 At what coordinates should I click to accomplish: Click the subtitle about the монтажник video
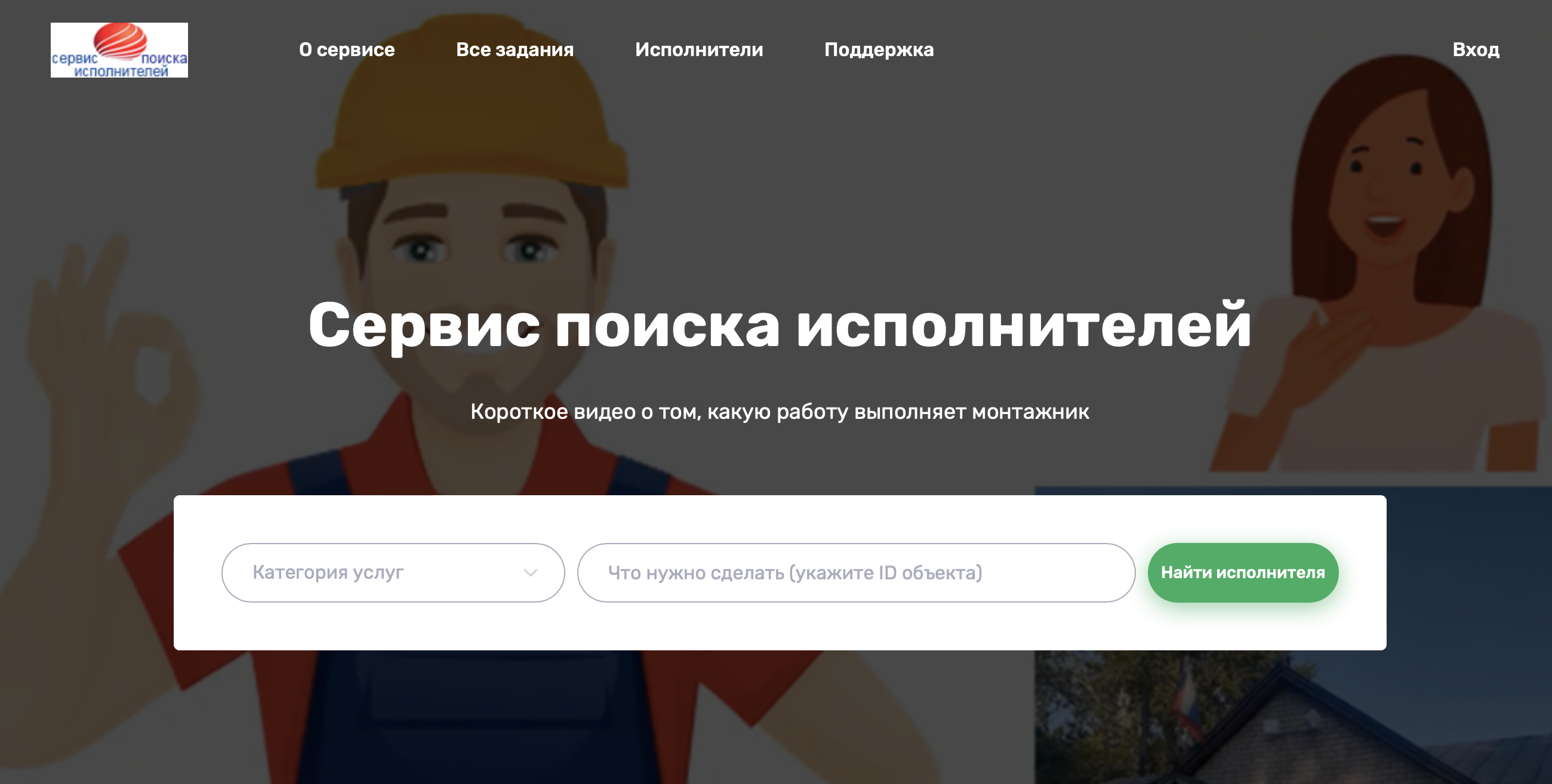(x=779, y=412)
